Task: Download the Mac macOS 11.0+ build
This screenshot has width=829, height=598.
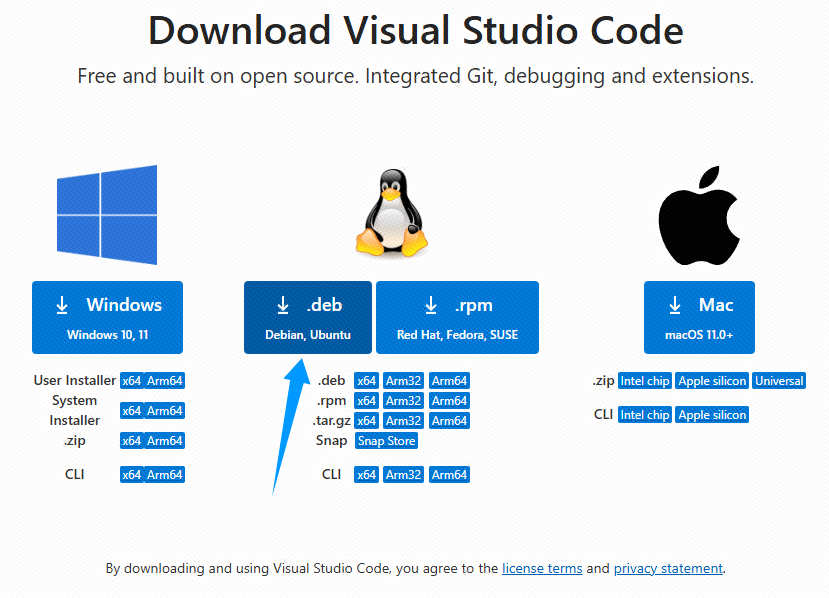Action: (699, 317)
